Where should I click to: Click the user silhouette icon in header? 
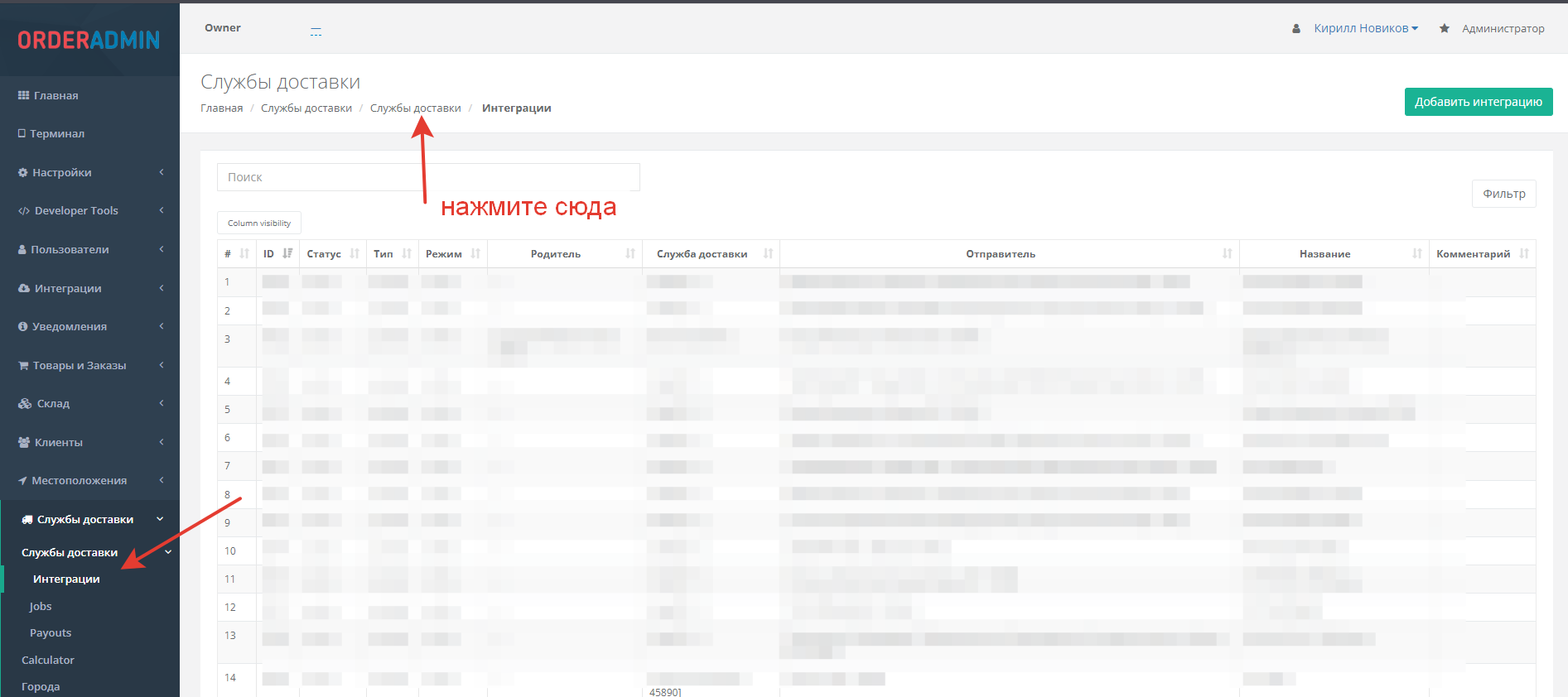(1296, 28)
